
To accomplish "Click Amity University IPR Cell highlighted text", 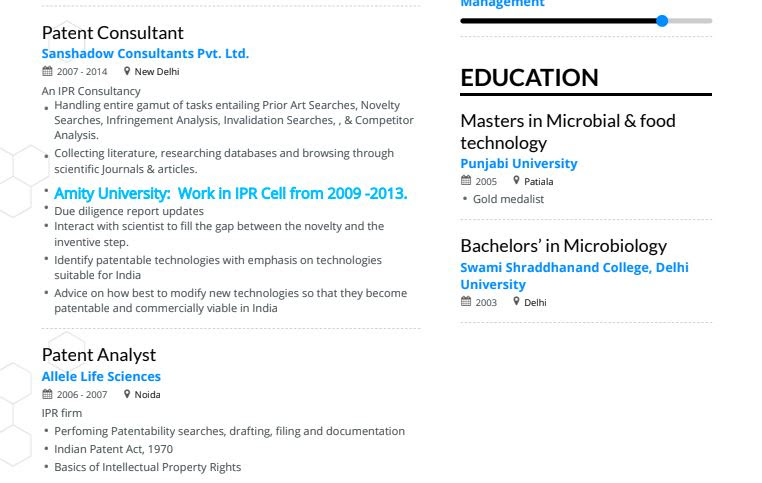I will (230, 193).
